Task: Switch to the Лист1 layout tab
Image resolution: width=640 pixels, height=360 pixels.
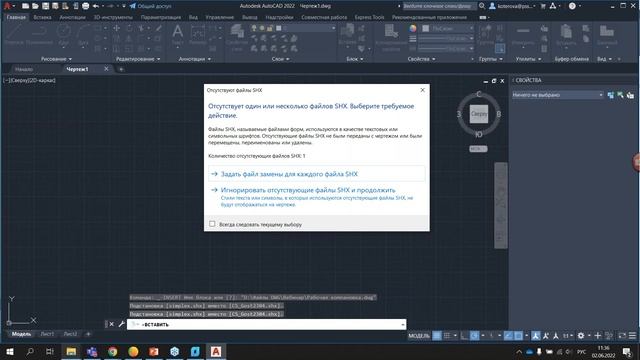Action: pyautogui.click(x=47, y=334)
